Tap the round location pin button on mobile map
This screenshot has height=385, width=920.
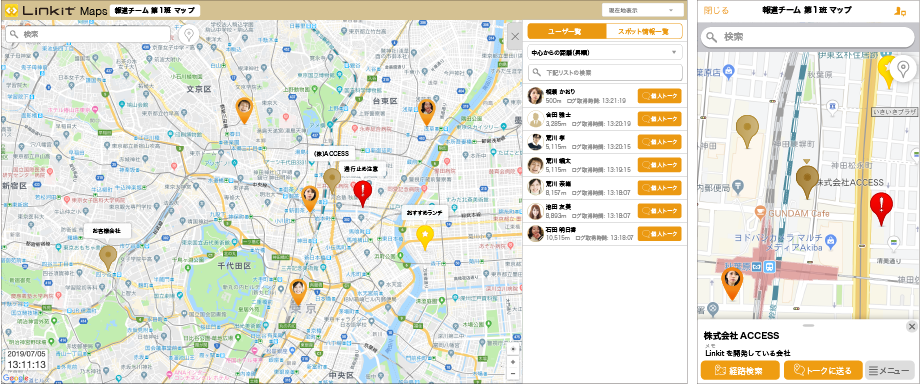[902, 69]
